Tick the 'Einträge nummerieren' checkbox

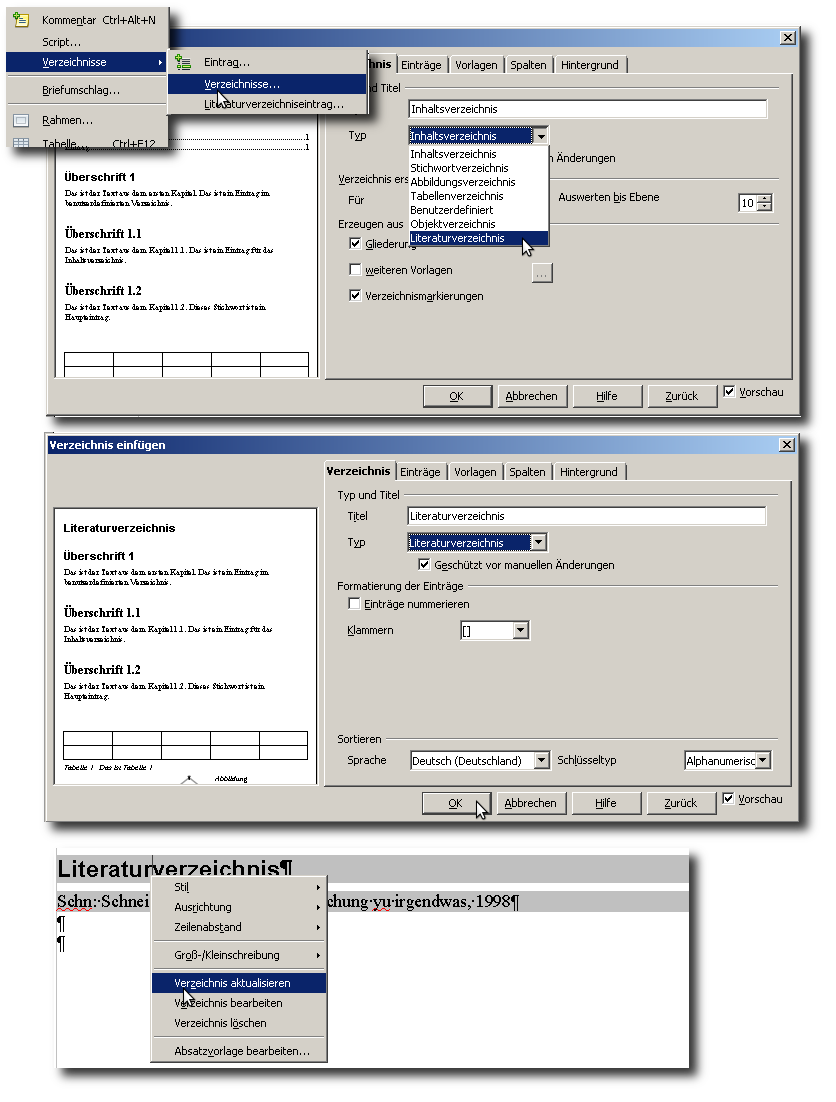[x=354, y=604]
